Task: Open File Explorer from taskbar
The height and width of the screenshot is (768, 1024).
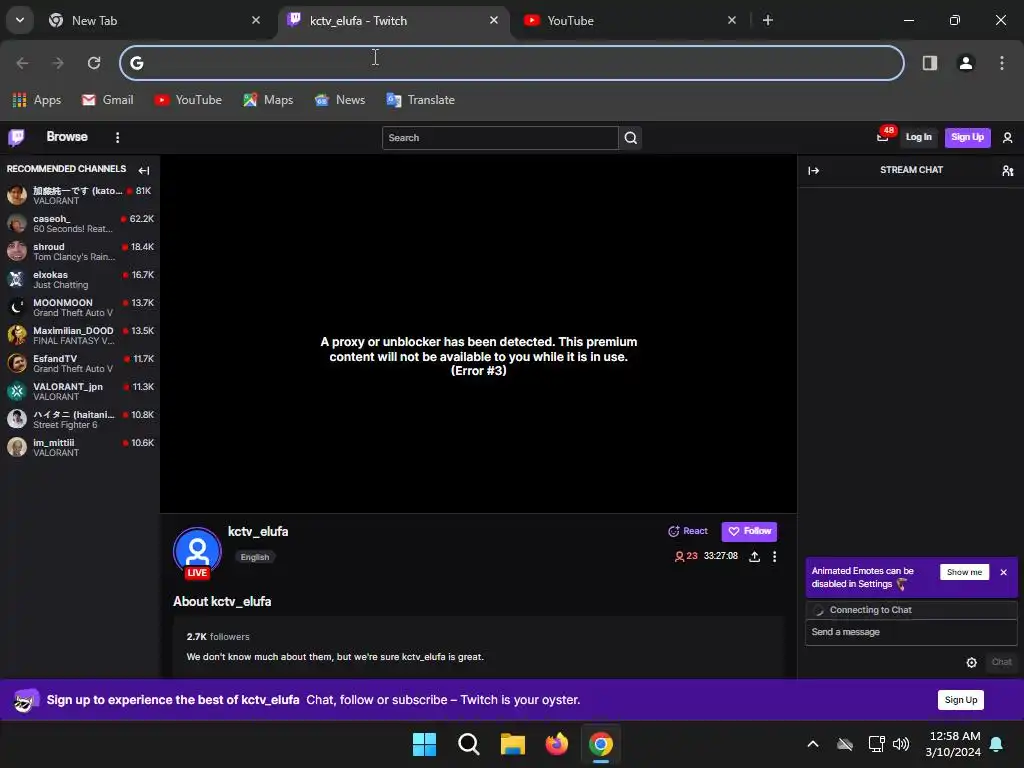Action: pyautogui.click(x=513, y=744)
